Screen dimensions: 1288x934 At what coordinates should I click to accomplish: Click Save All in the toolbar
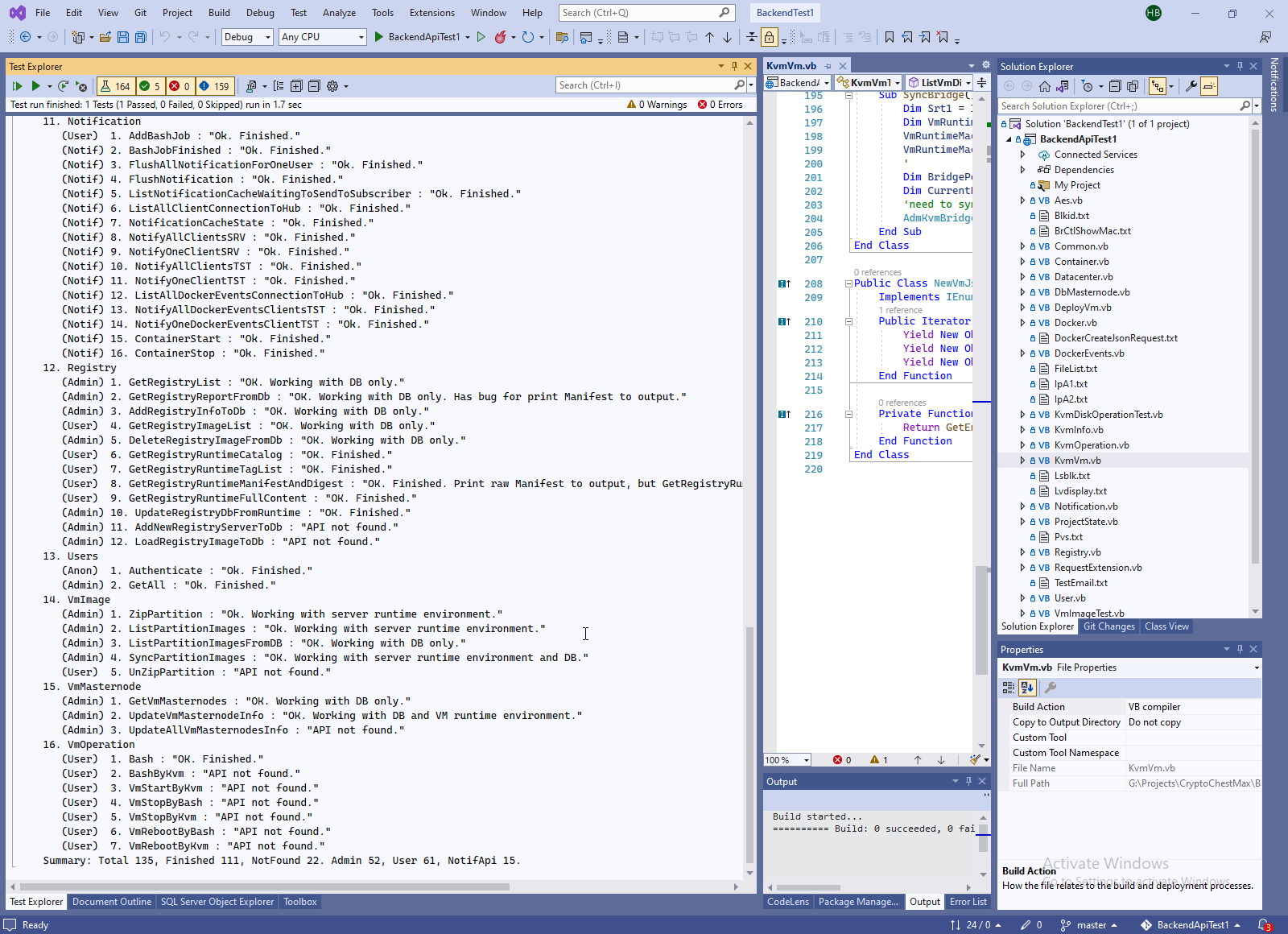coord(140,37)
